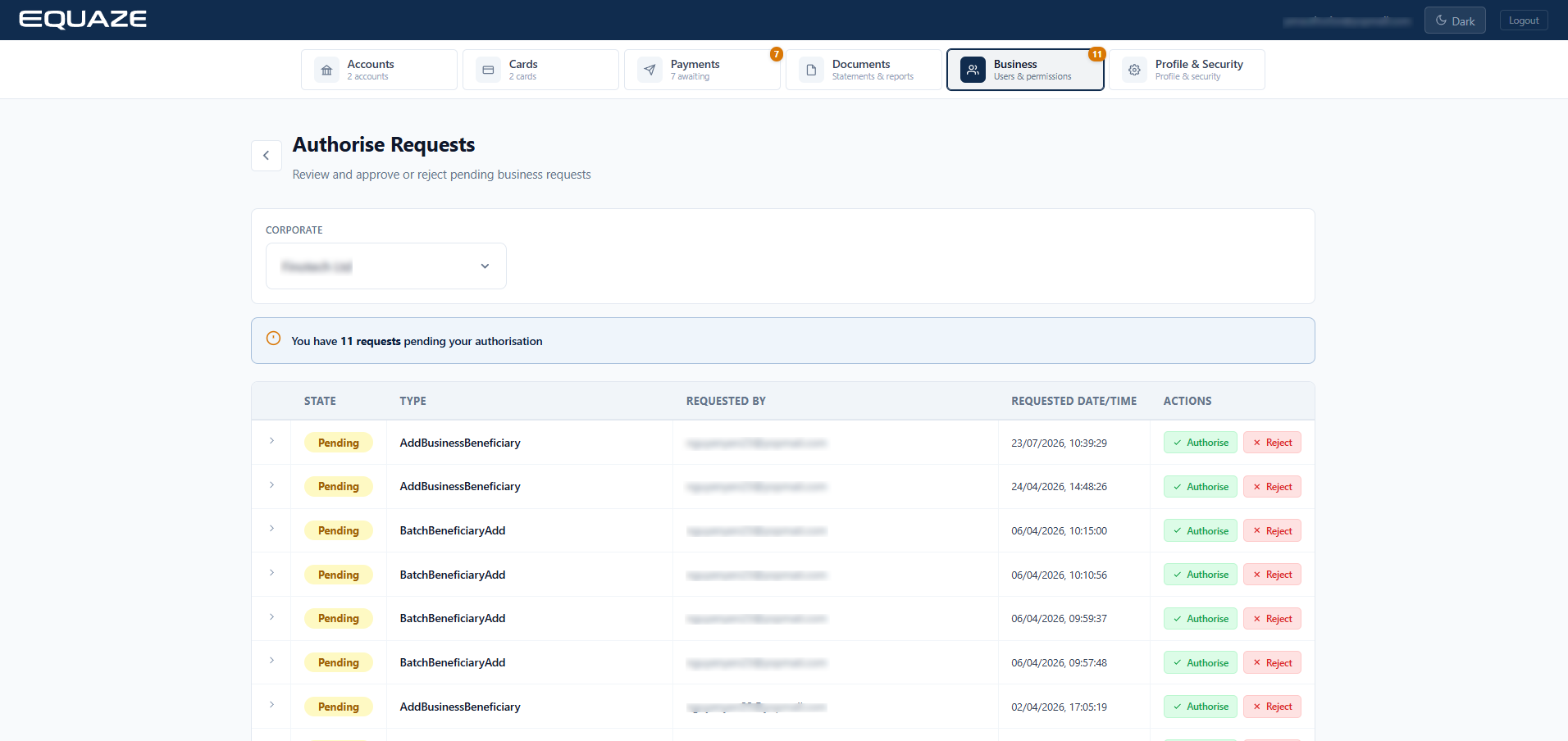Click Pending badge on 02/04/2026 row
The width and height of the screenshot is (1568, 741).
coord(338,707)
